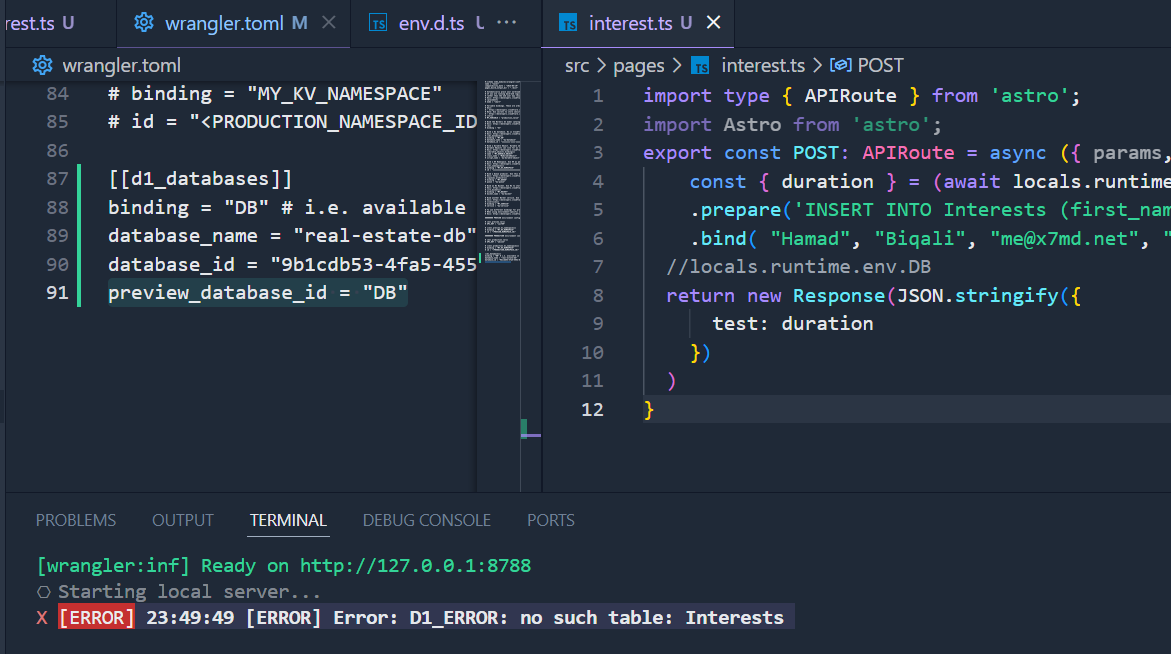Switch to the OUTPUT panel tab

[x=183, y=520]
